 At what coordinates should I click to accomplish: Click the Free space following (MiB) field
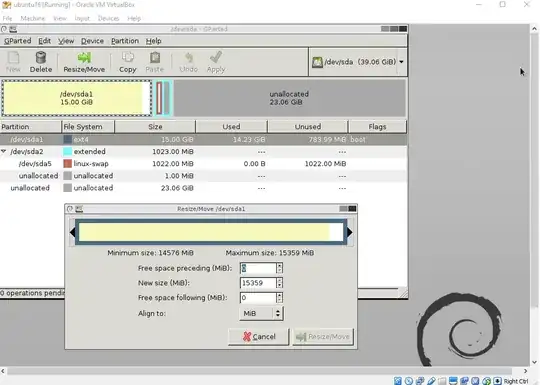(258, 298)
